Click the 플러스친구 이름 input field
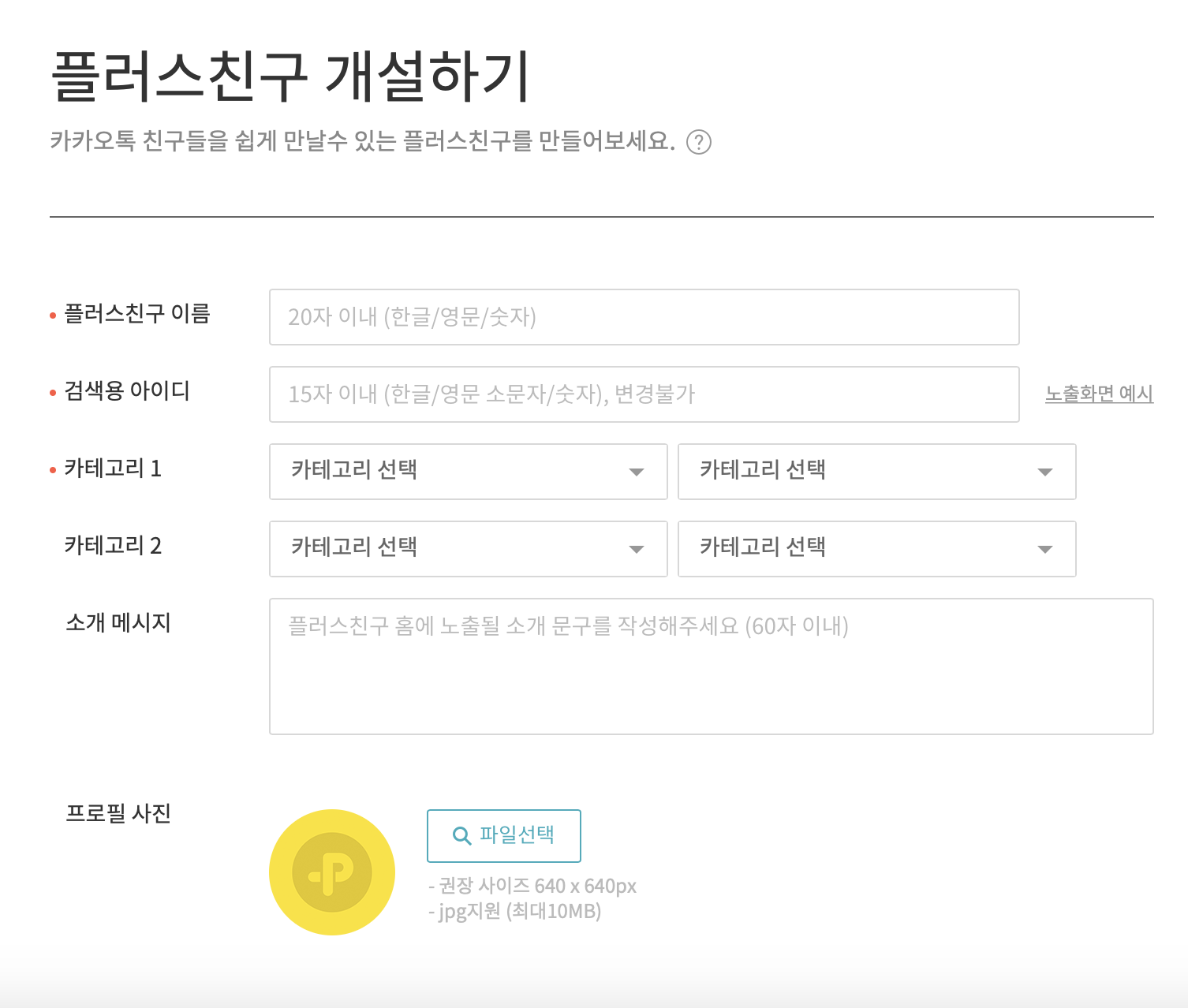 (644, 317)
